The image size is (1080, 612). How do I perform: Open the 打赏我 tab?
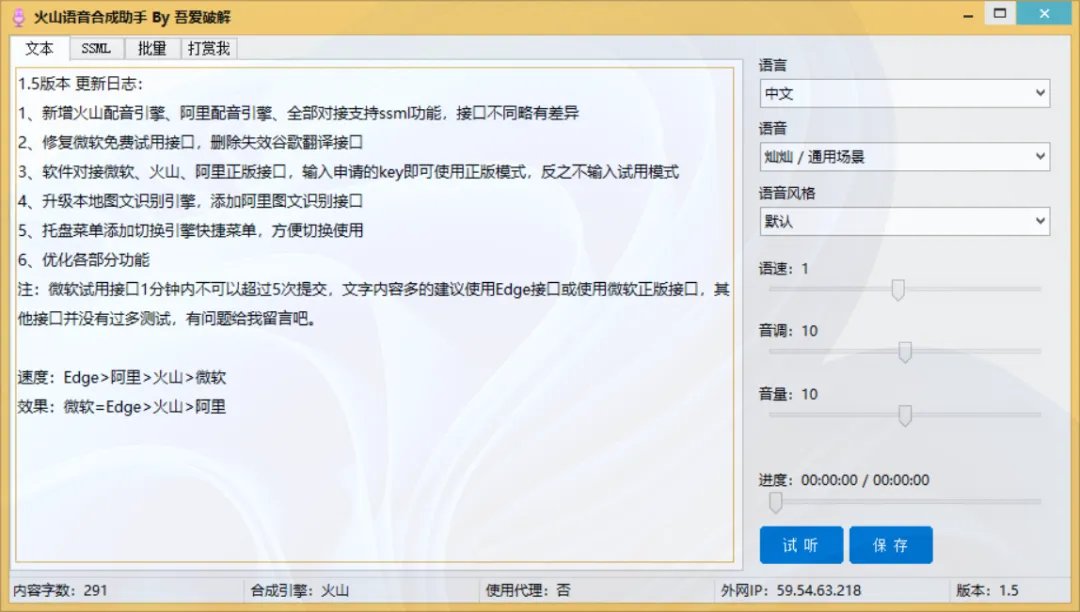[209, 48]
